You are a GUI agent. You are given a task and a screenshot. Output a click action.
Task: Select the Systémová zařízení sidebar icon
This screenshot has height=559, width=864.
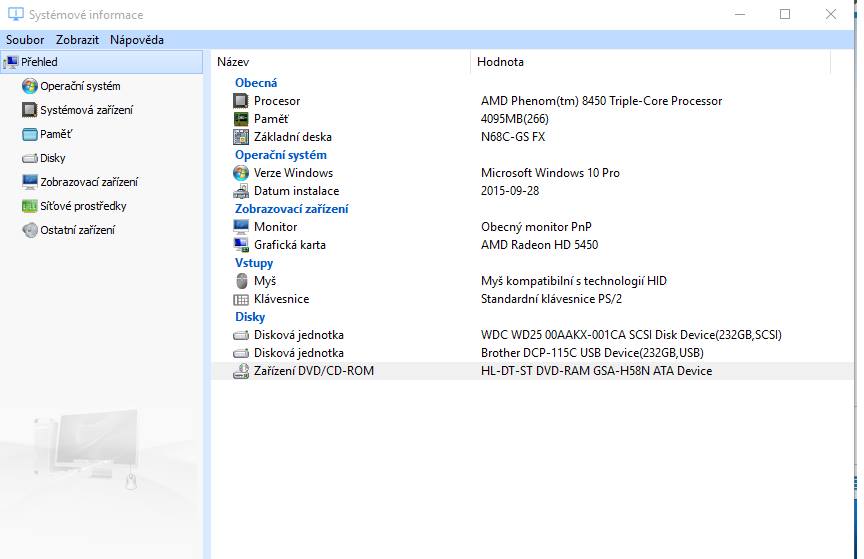(x=29, y=110)
